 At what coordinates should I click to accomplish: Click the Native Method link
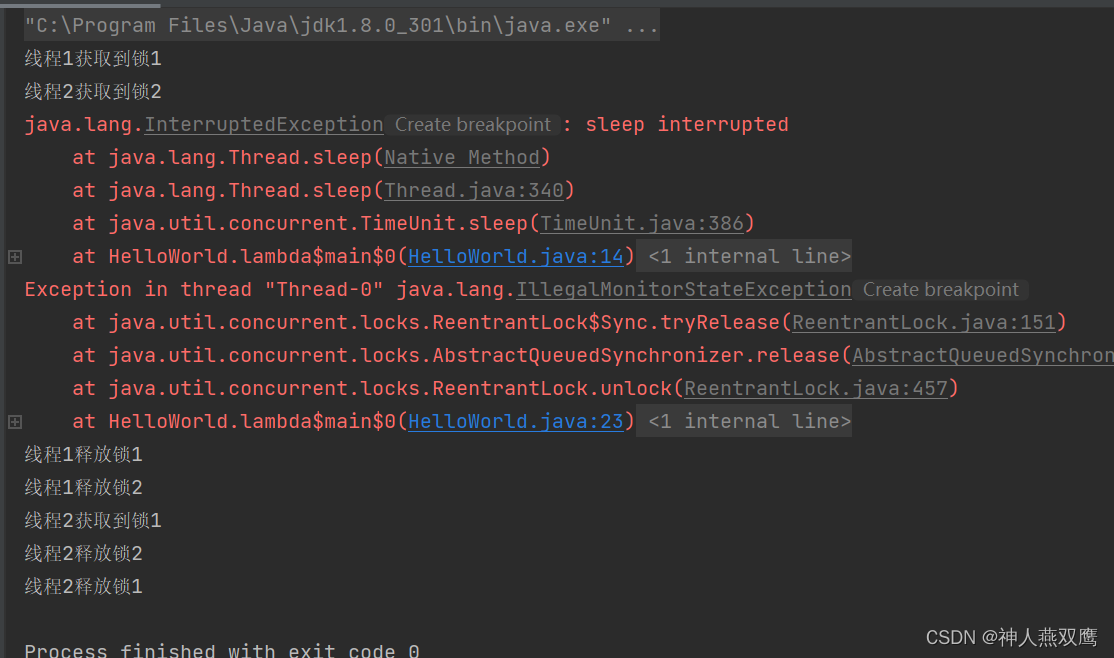pos(462,158)
